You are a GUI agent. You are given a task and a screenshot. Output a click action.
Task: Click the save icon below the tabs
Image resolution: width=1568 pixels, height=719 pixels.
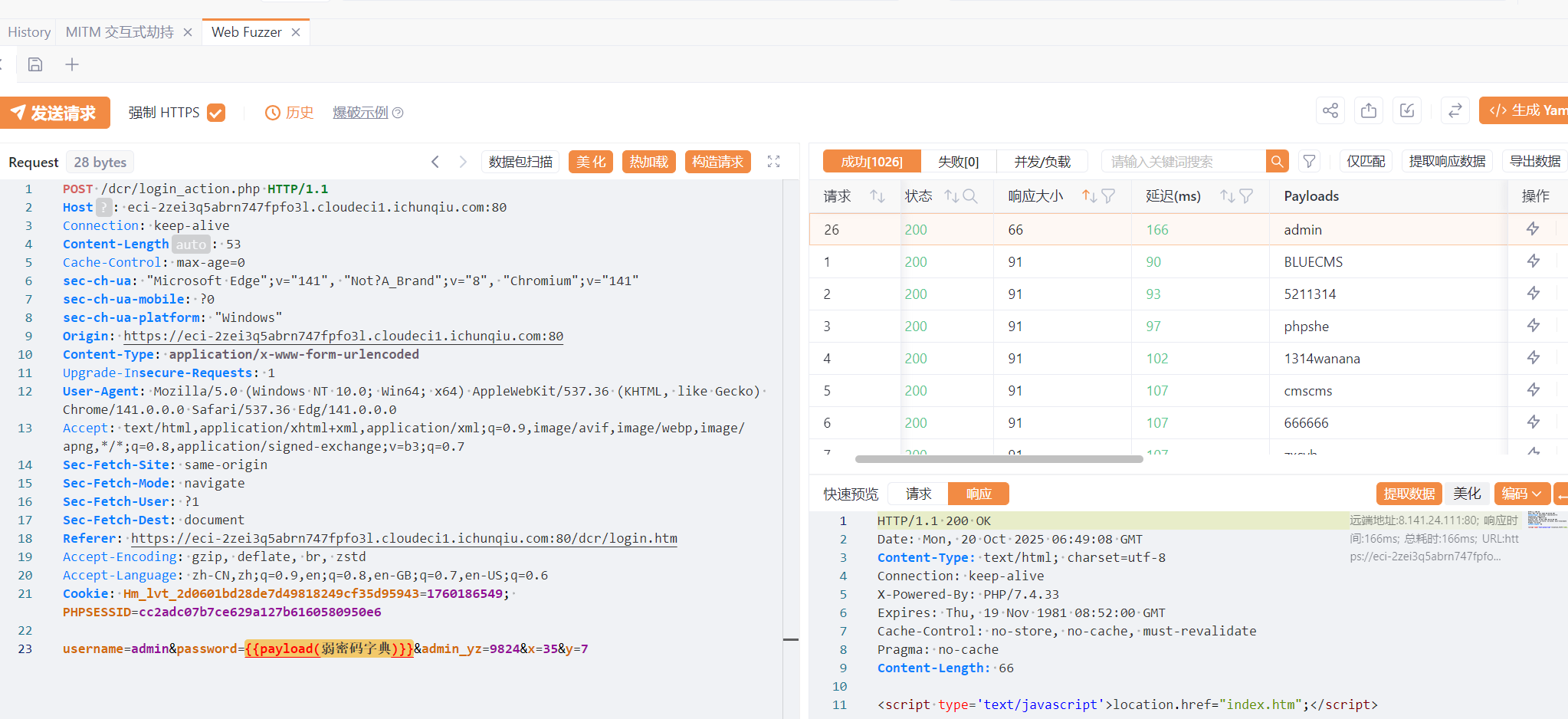35,64
